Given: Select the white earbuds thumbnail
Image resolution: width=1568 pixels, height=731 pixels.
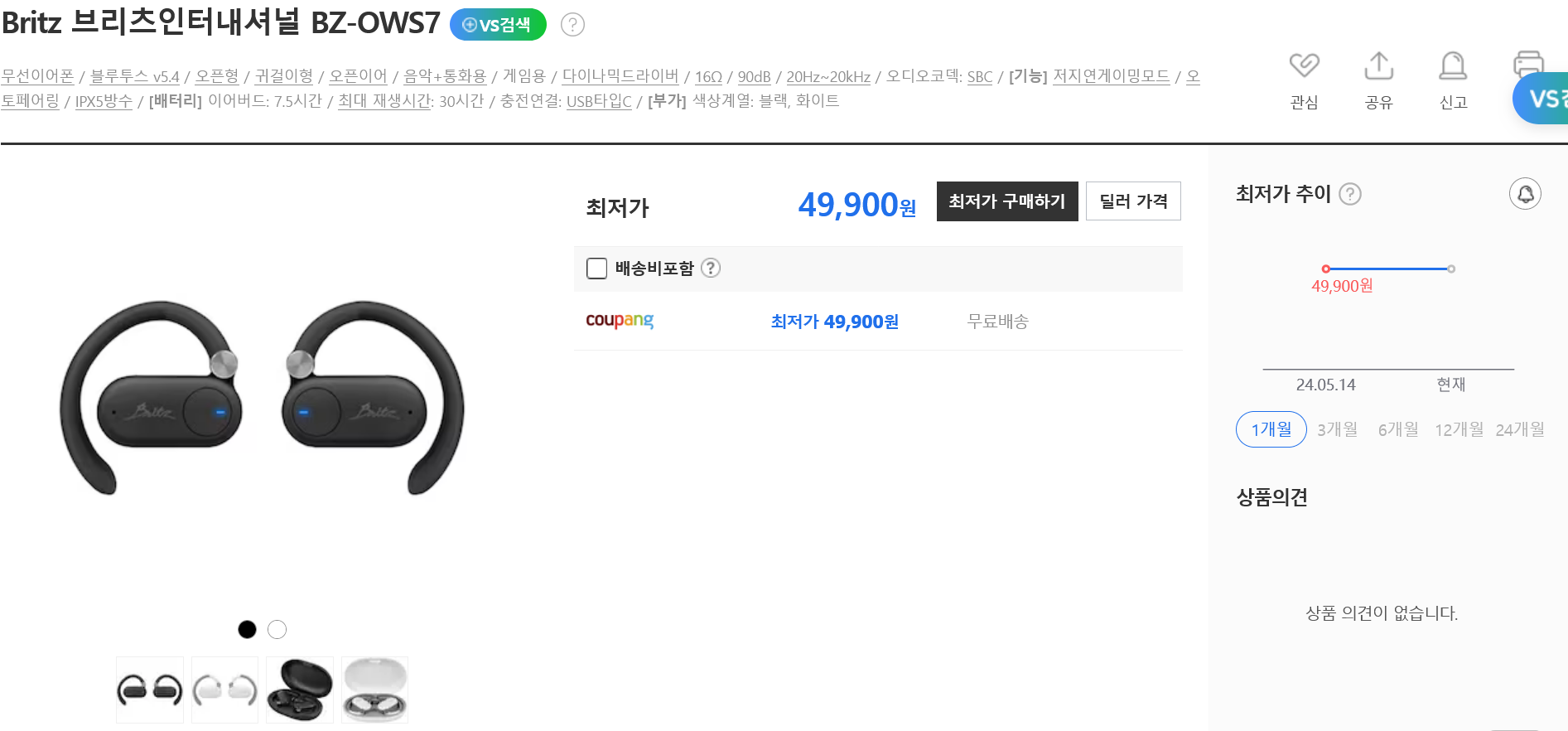Looking at the screenshot, I should [x=224, y=690].
